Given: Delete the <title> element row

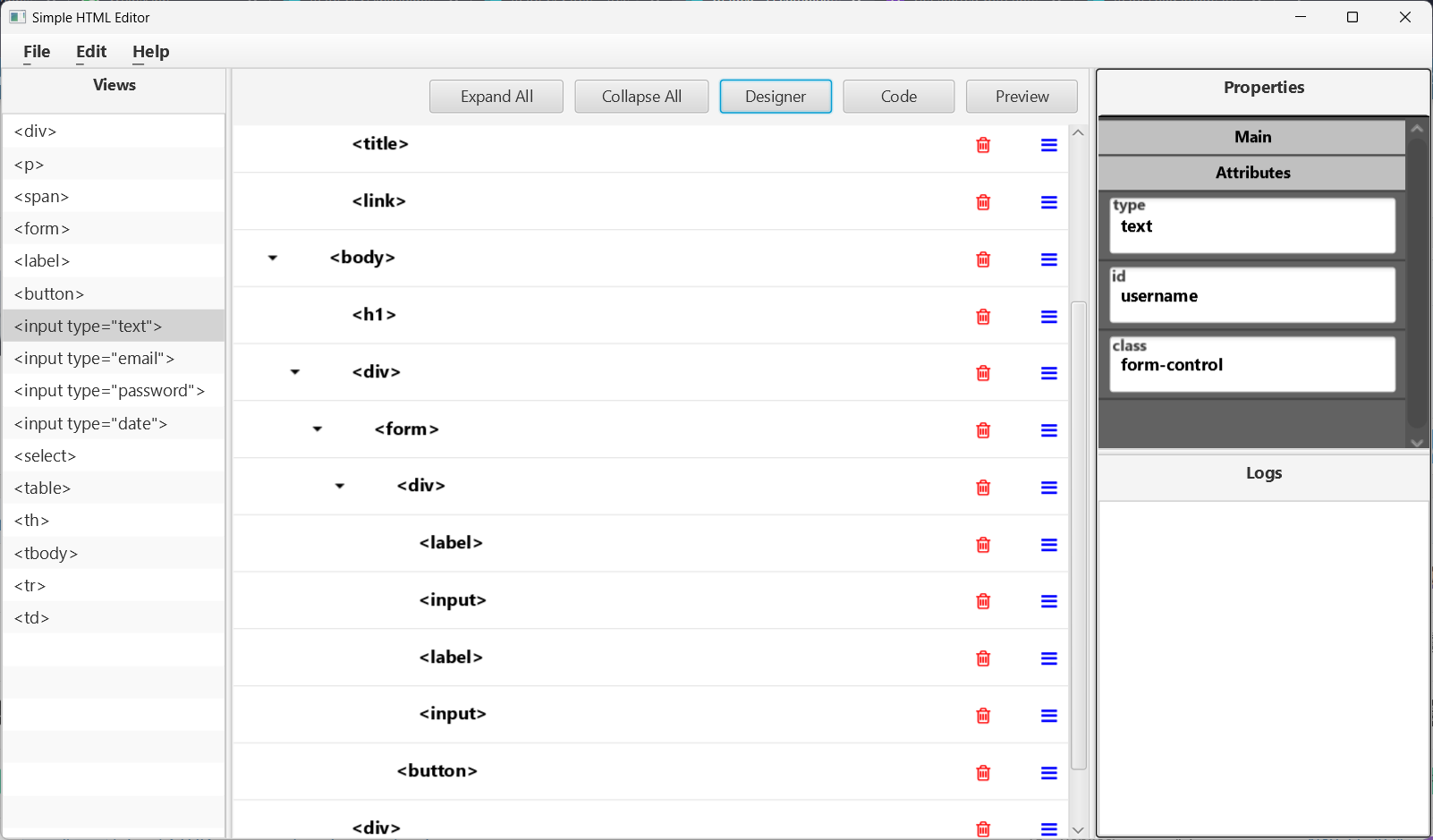Looking at the screenshot, I should 983,145.
